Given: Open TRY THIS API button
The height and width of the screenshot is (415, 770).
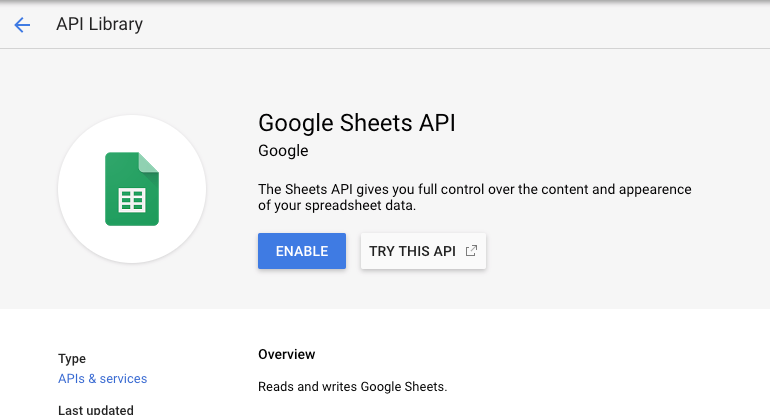Looking at the screenshot, I should coord(423,251).
